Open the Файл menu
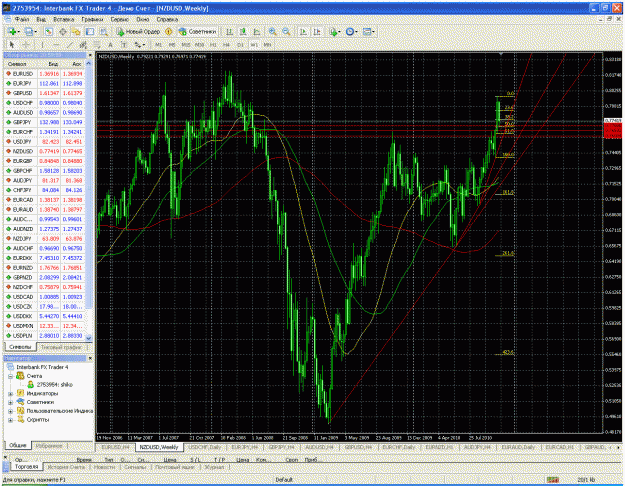625x486 pixels. pos(22,19)
